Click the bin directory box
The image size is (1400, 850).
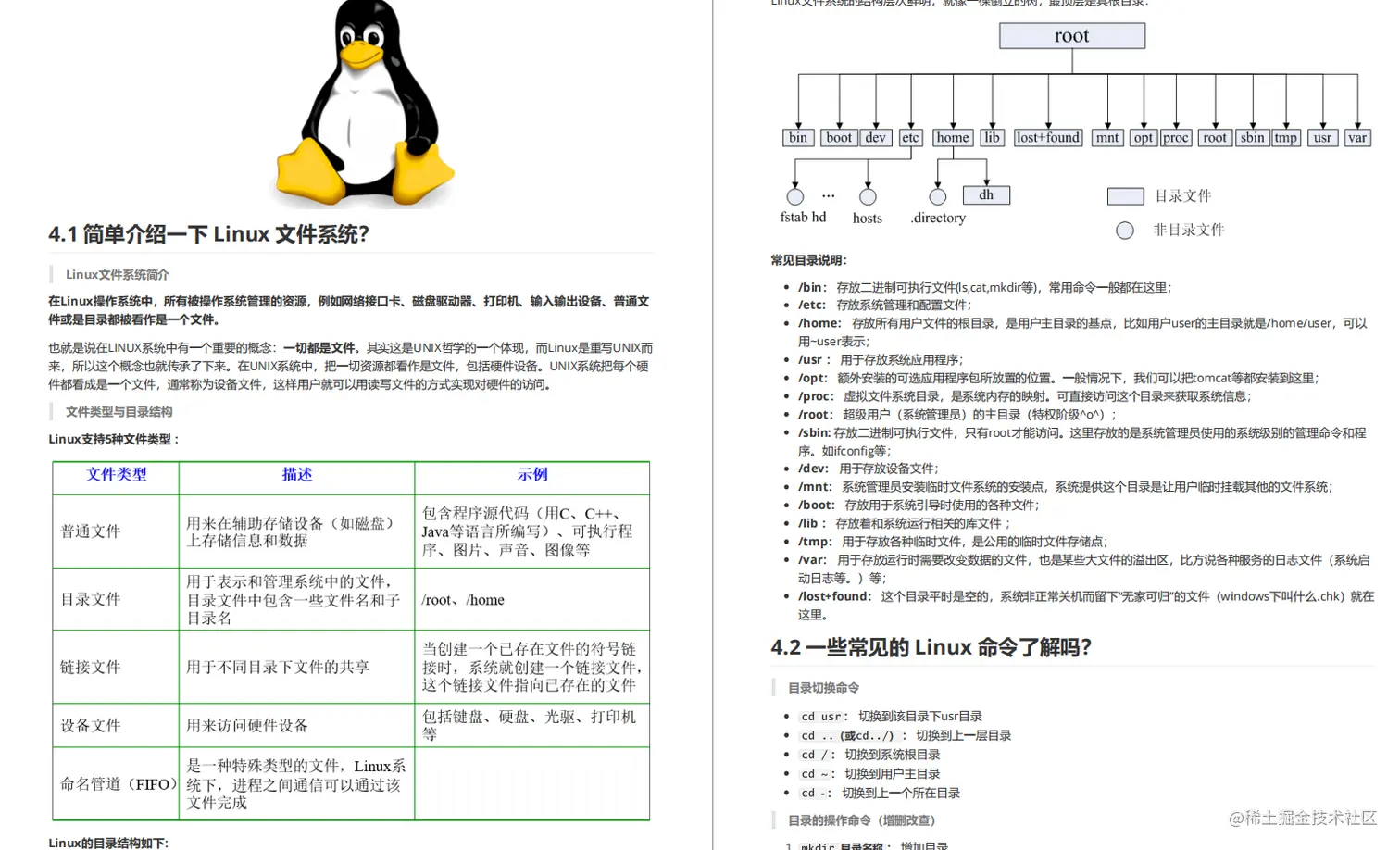[x=797, y=137]
